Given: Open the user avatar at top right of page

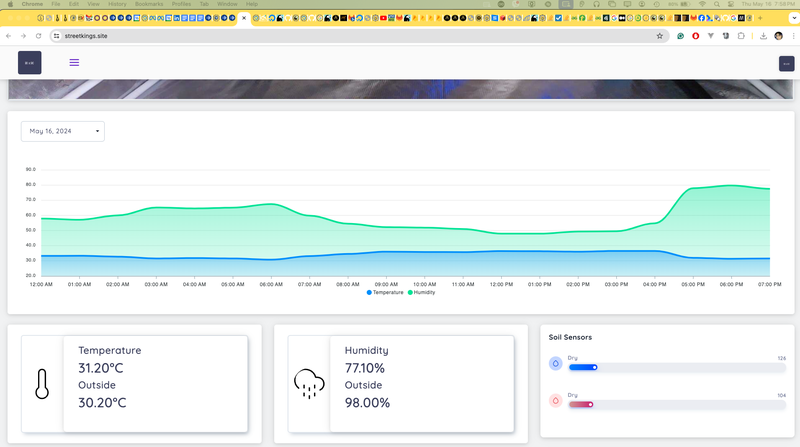Looking at the screenshot, I should [785, 63].
